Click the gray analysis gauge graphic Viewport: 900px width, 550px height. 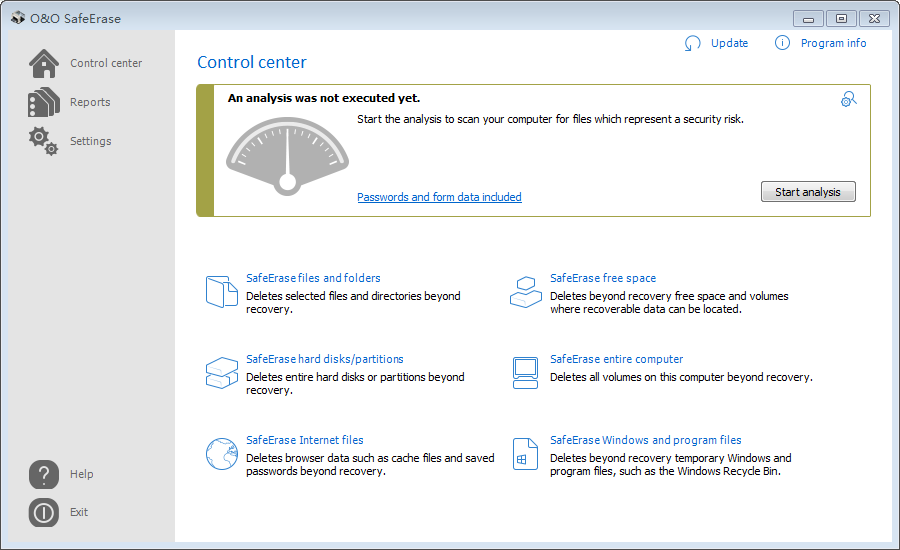click(288, 156)
